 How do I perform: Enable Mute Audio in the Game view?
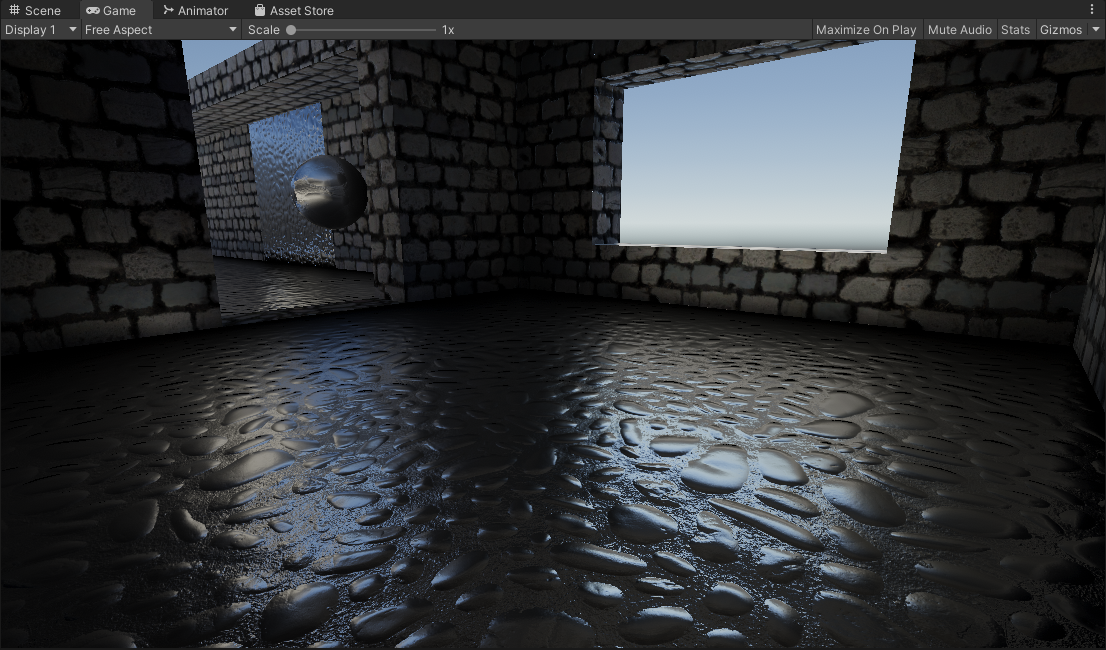(x=959, y=29)
